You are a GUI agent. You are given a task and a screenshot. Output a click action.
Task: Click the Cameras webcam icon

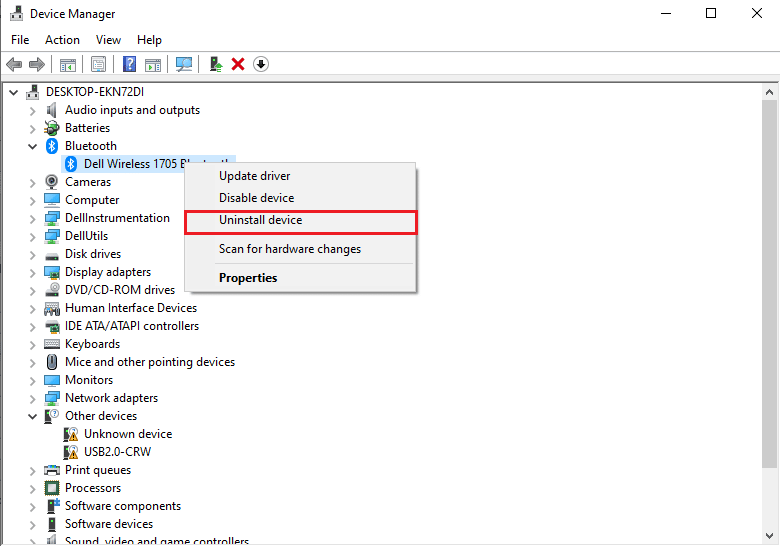[x=51, y=182]
